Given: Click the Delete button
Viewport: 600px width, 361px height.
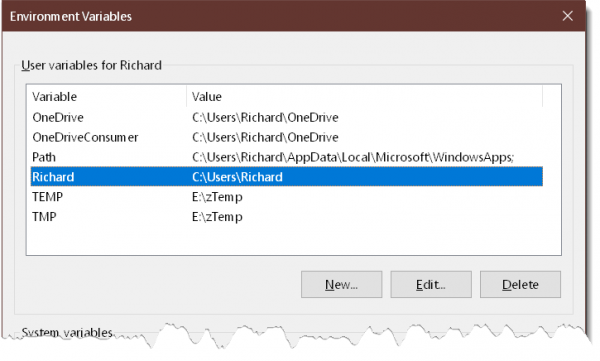Looking at the screenshot, I should point(520,284).
